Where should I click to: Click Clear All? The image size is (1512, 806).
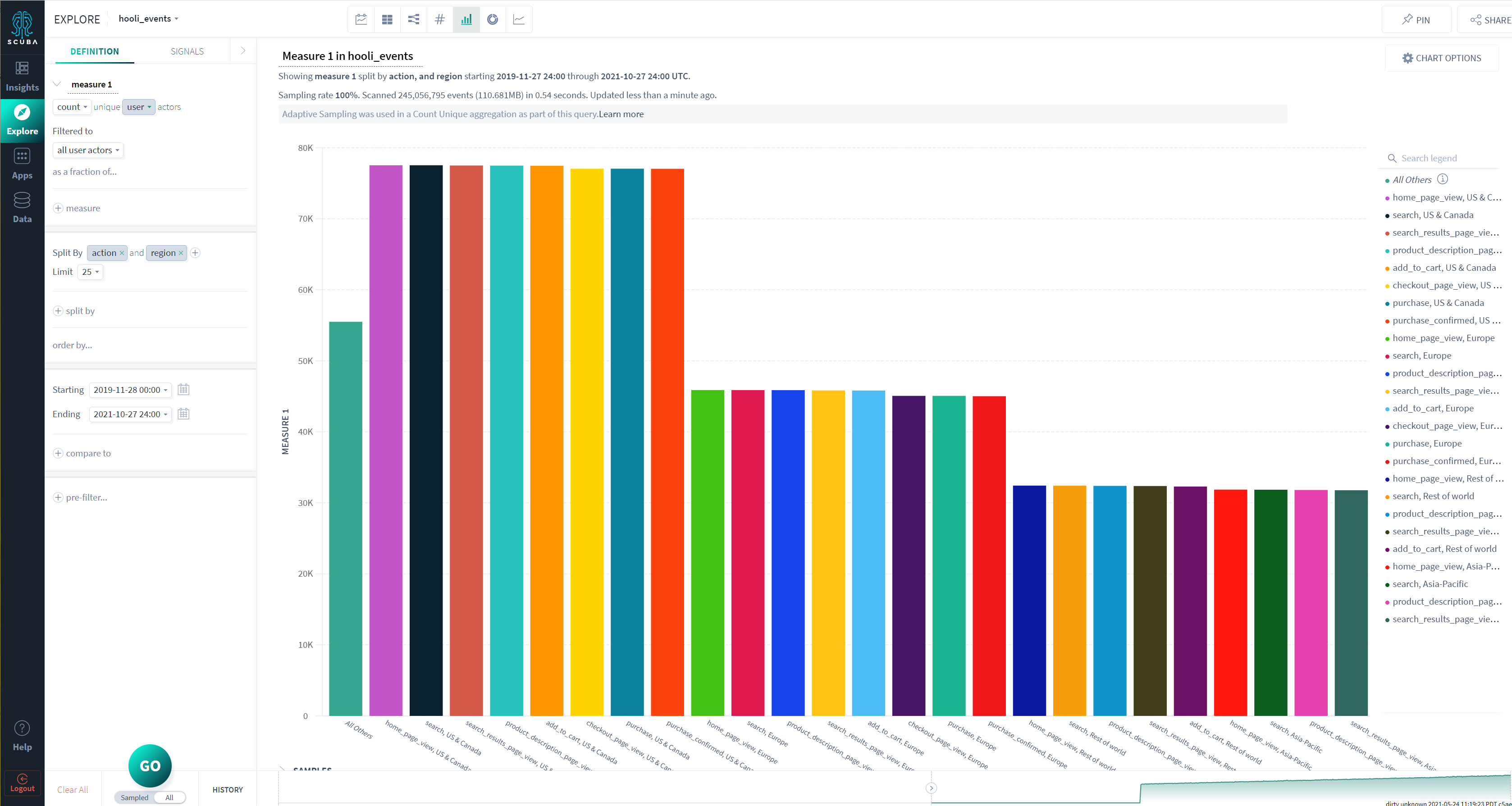pyautogui.click(x=73, y=790)
